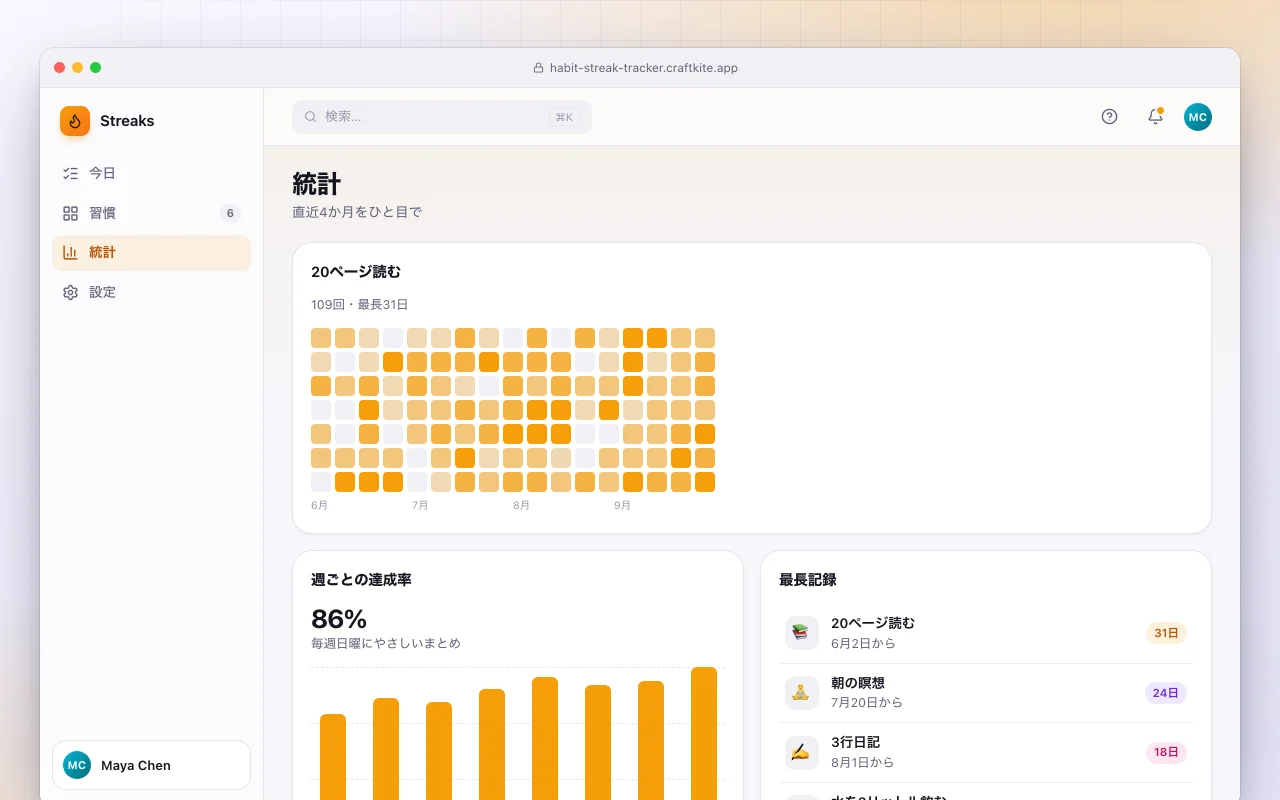1280x800 pixels.
Task: Click the 習慣 count badge showing 6
Action: point(230,213)
